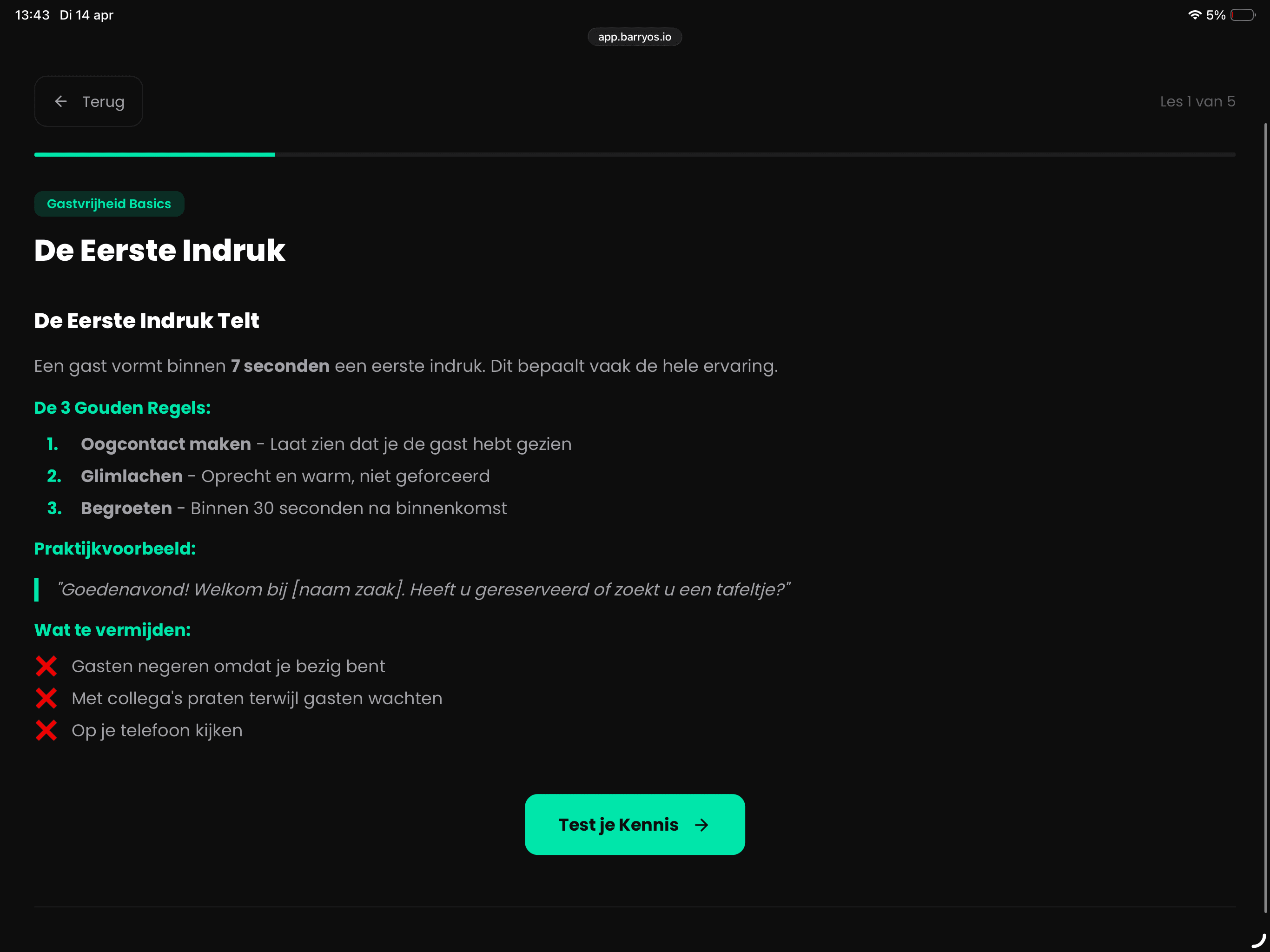Viewport: 1270px width, 952px height.
Task: Click the vertical page scrollbar
Action: tap(1265, 517)
